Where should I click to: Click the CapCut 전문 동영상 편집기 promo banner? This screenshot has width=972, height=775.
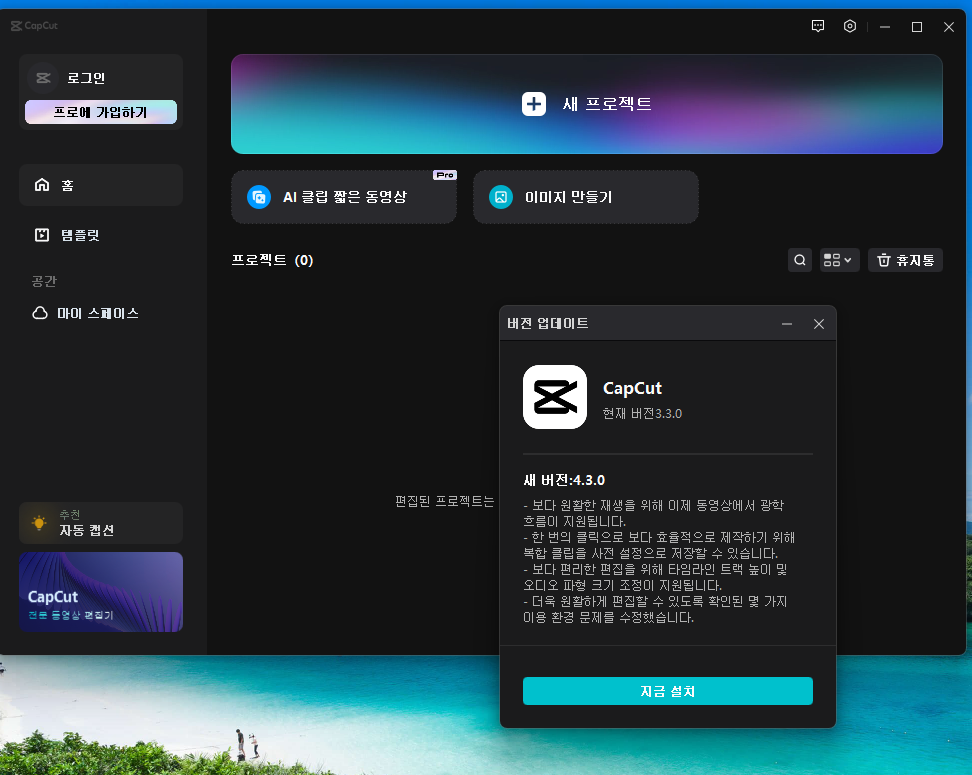pyautogui.click(x=101, y=591)
